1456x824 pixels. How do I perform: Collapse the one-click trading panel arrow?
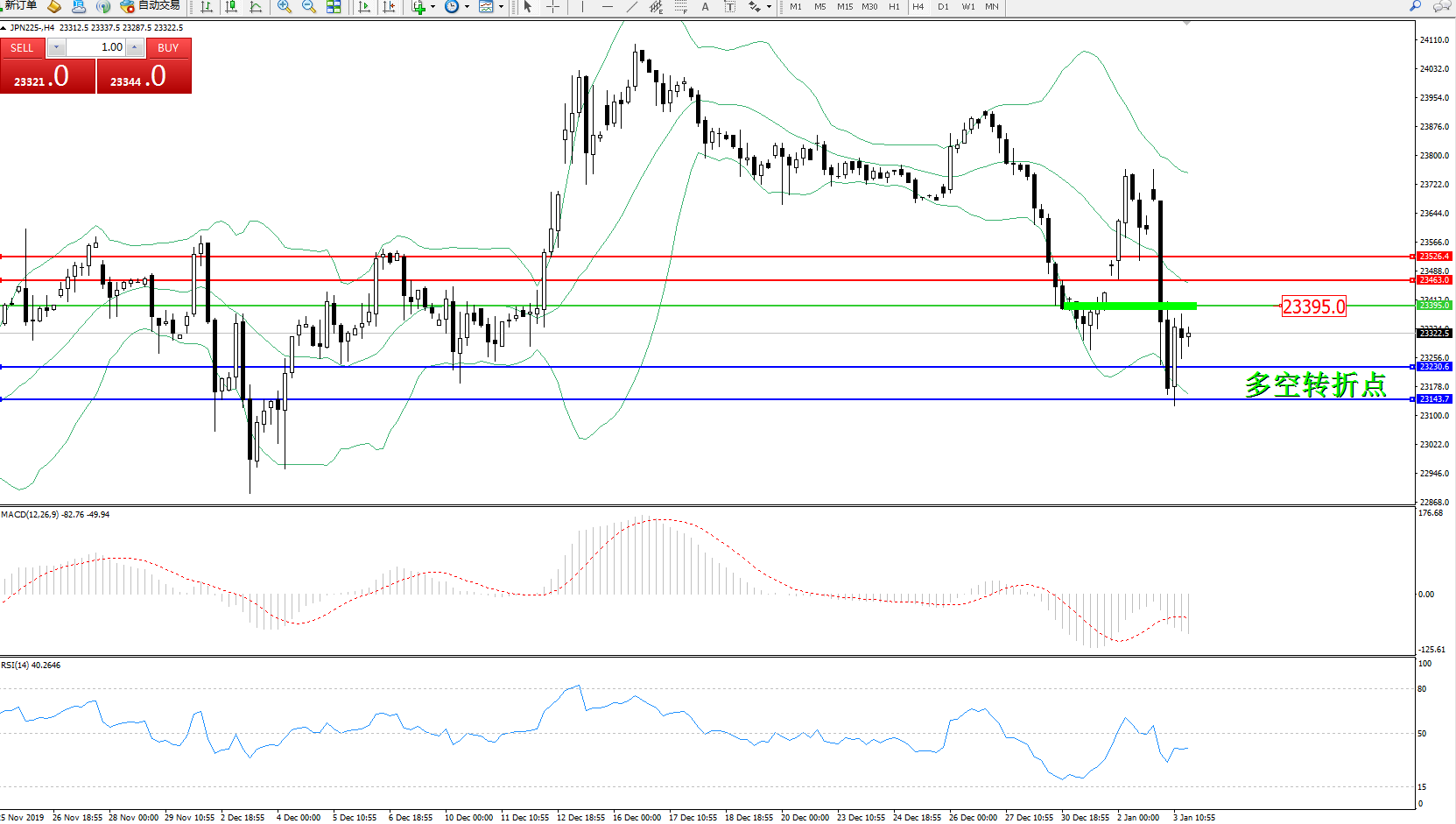4,28
